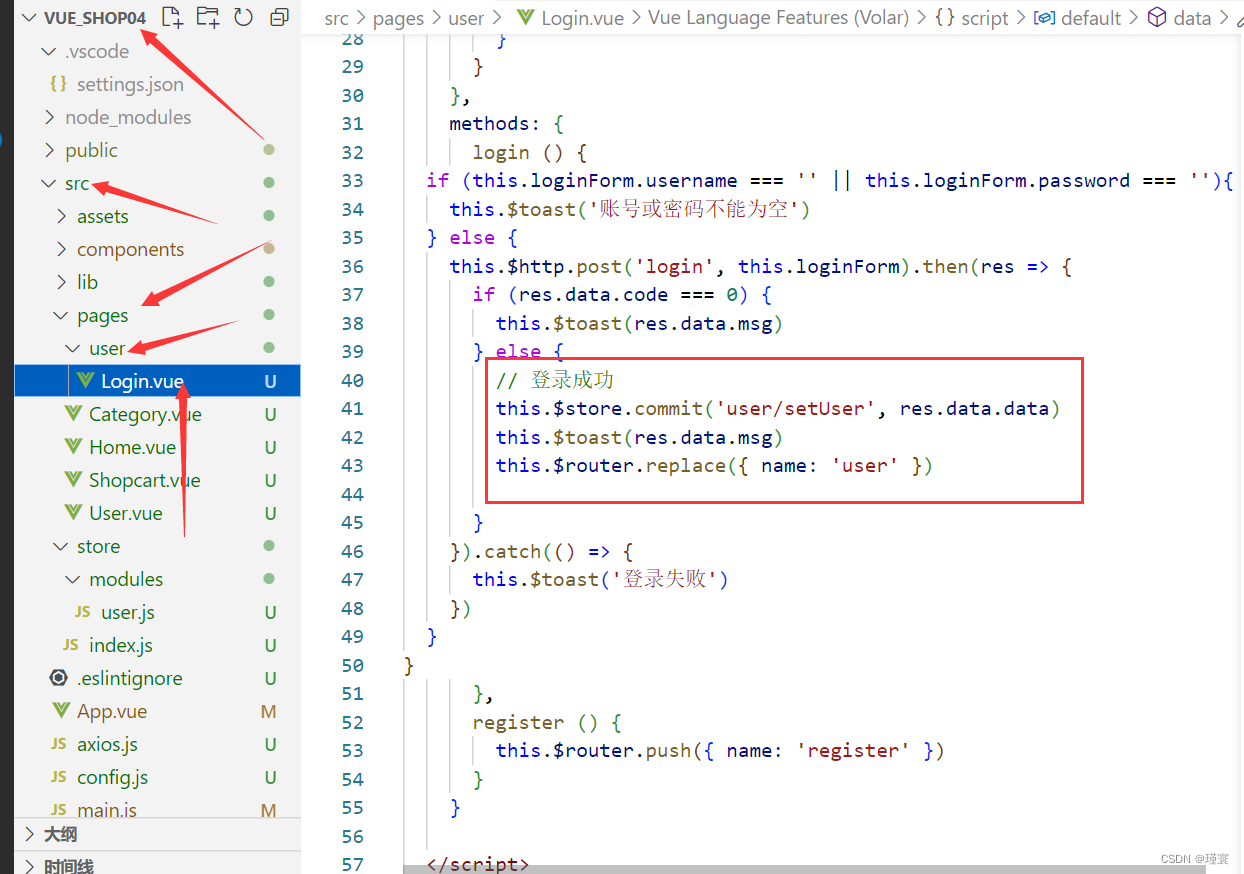Click the Vue icon beside Home.vue
The image size is (1244, 874).
pyautogui.click(x=73, y=447)
